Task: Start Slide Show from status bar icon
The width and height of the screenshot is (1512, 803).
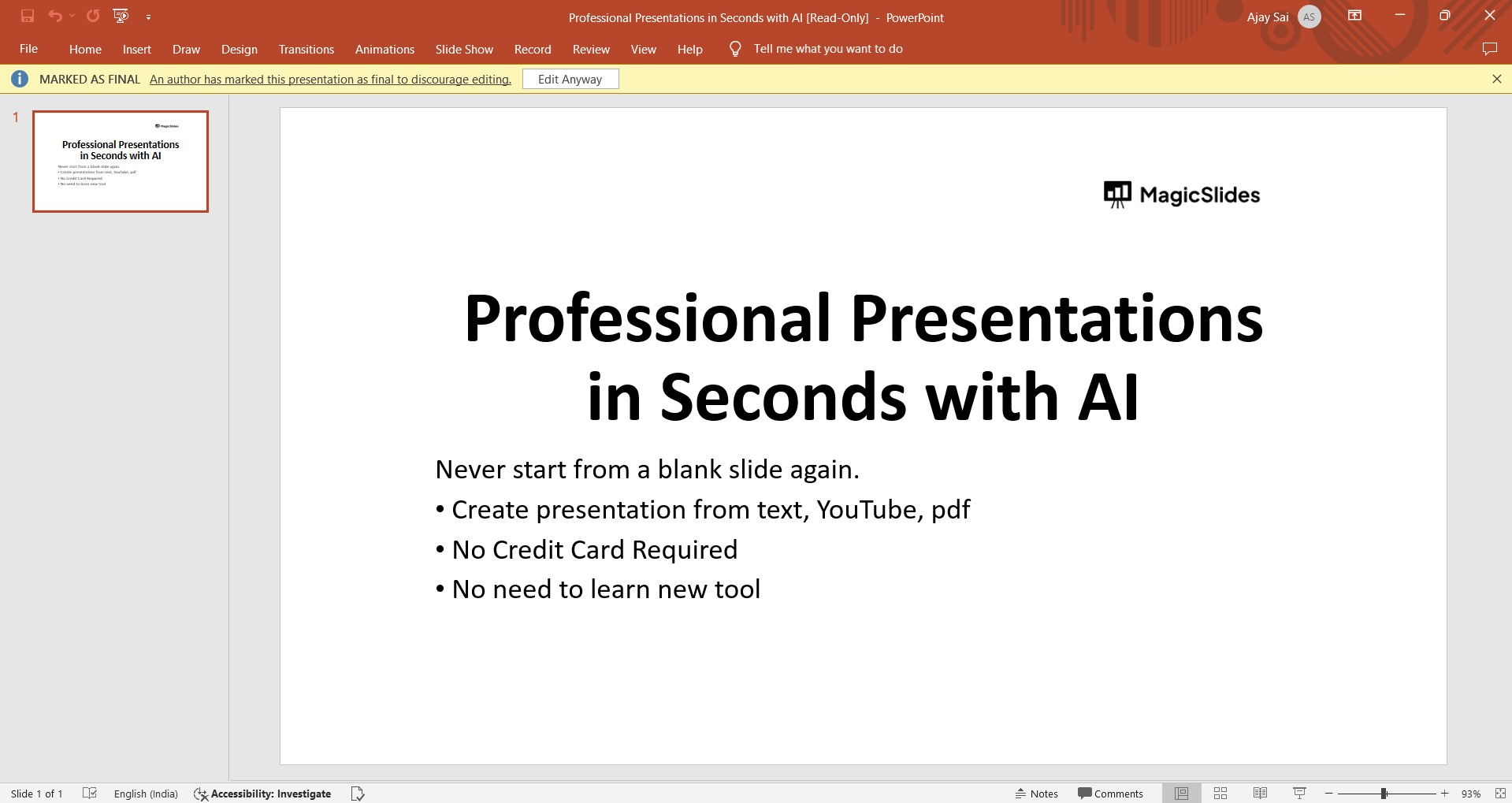Action: [1299, 794]
